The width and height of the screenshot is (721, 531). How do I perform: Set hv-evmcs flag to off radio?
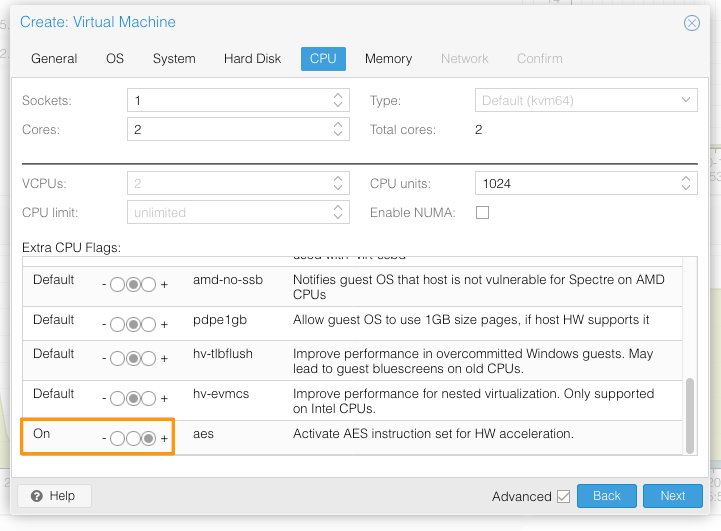[x=117, y=399]
